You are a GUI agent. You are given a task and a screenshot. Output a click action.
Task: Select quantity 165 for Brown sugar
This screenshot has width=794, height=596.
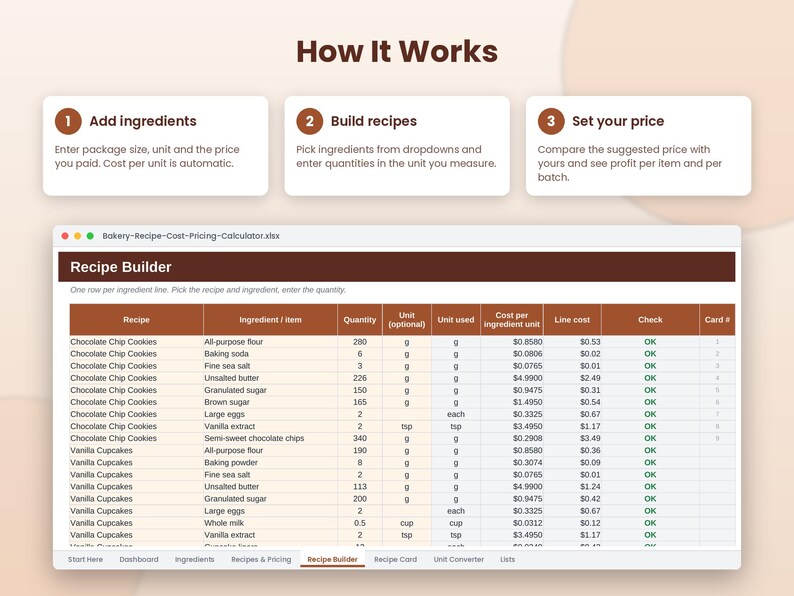360,402
